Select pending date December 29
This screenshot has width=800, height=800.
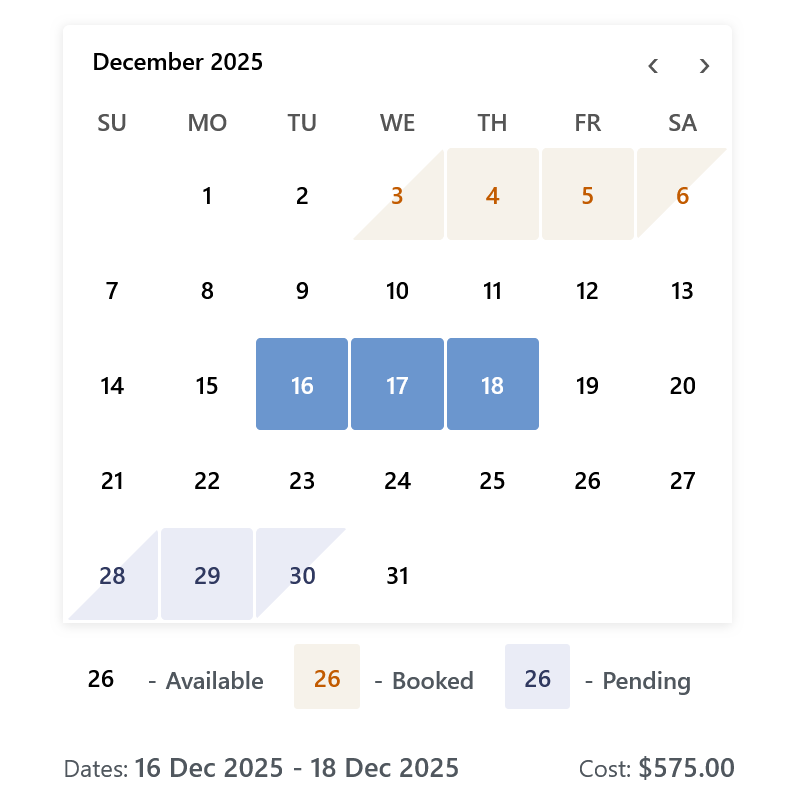[207, 574]
